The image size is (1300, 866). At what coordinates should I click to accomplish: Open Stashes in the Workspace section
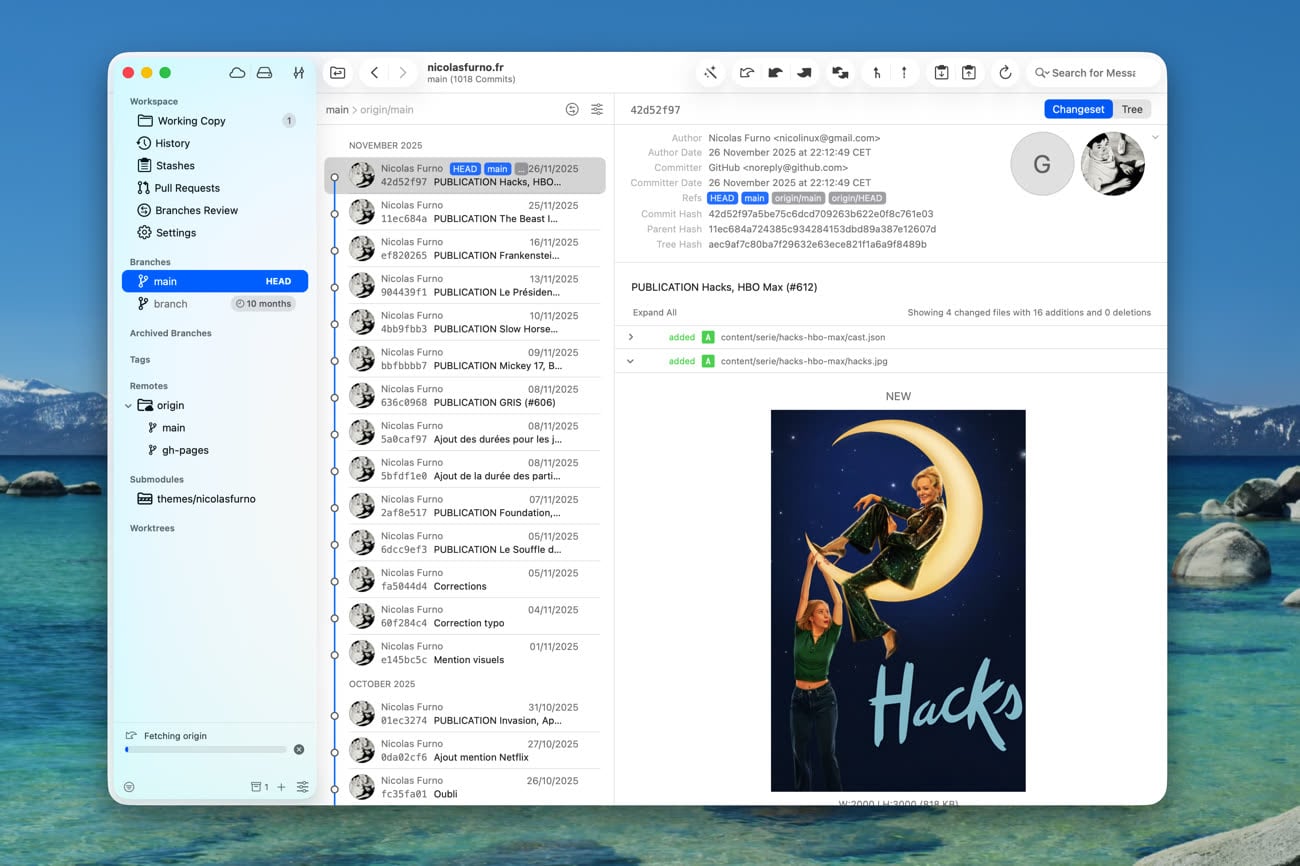[x=175, y=166]
